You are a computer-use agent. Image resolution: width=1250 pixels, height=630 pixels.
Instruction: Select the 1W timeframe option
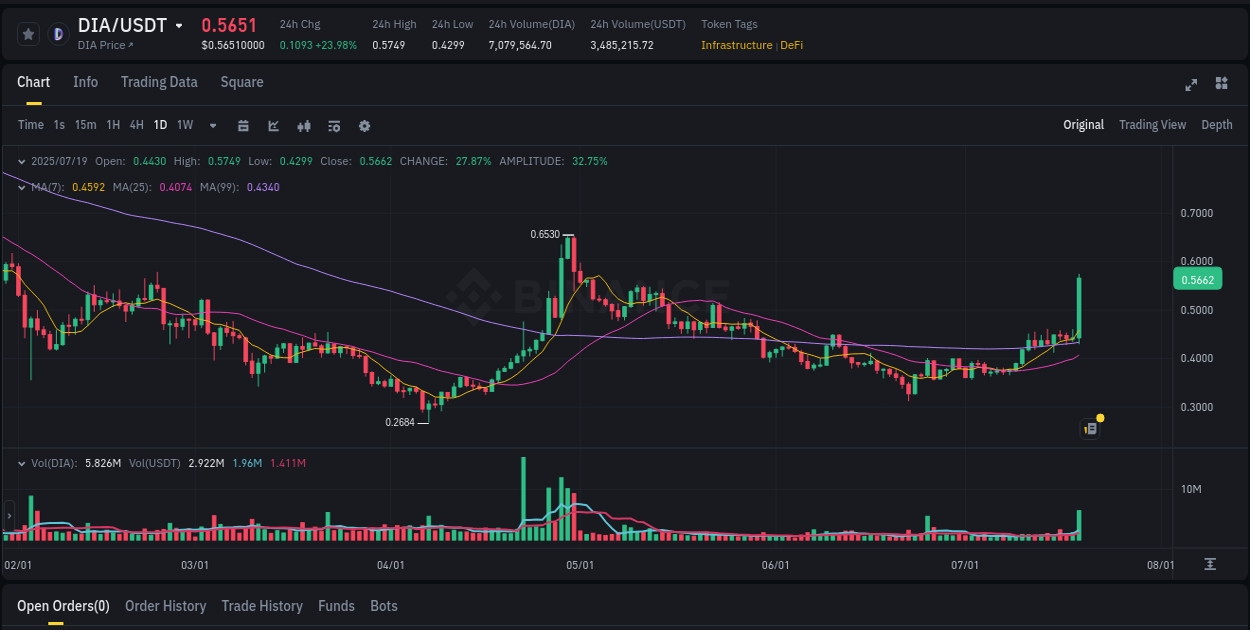(x=184, y=125)
